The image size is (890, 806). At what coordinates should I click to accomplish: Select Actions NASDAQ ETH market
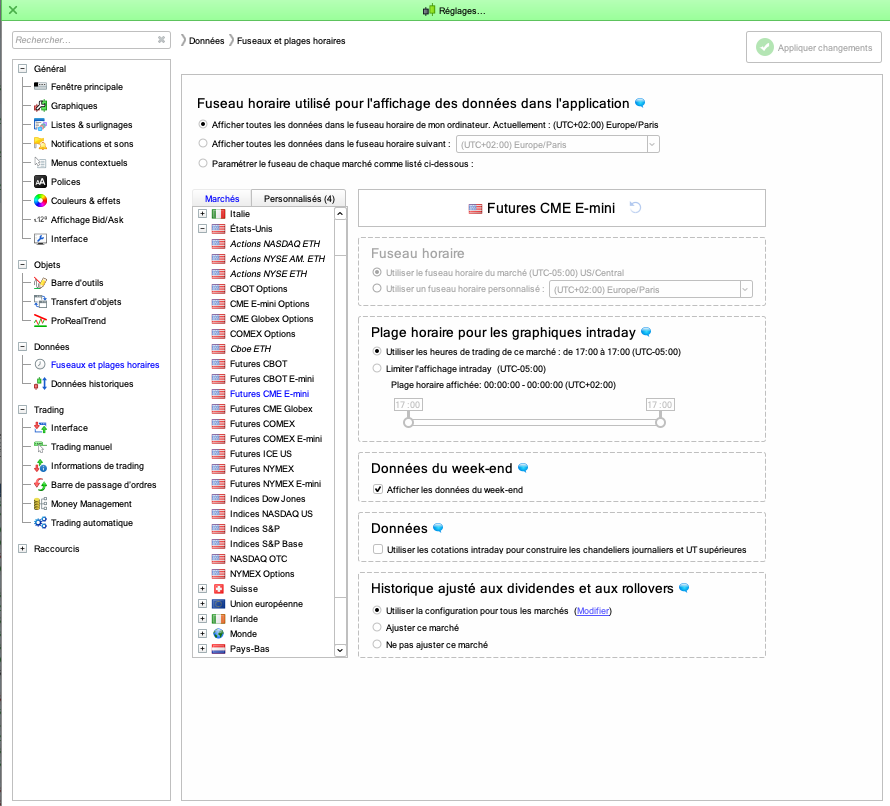pos(275,244)
